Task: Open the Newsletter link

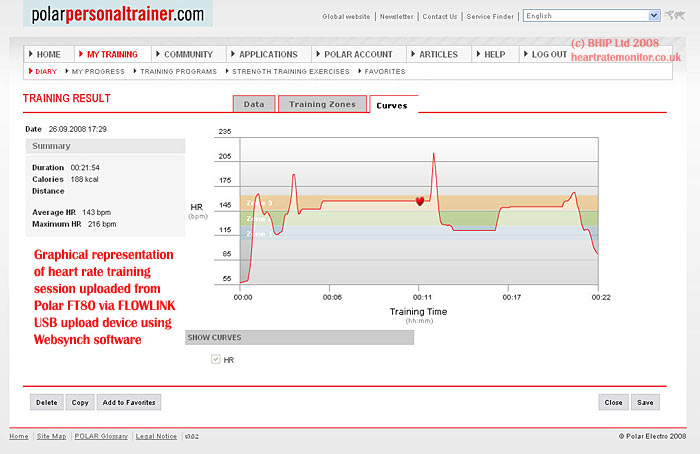Action: tap(396, 17)
